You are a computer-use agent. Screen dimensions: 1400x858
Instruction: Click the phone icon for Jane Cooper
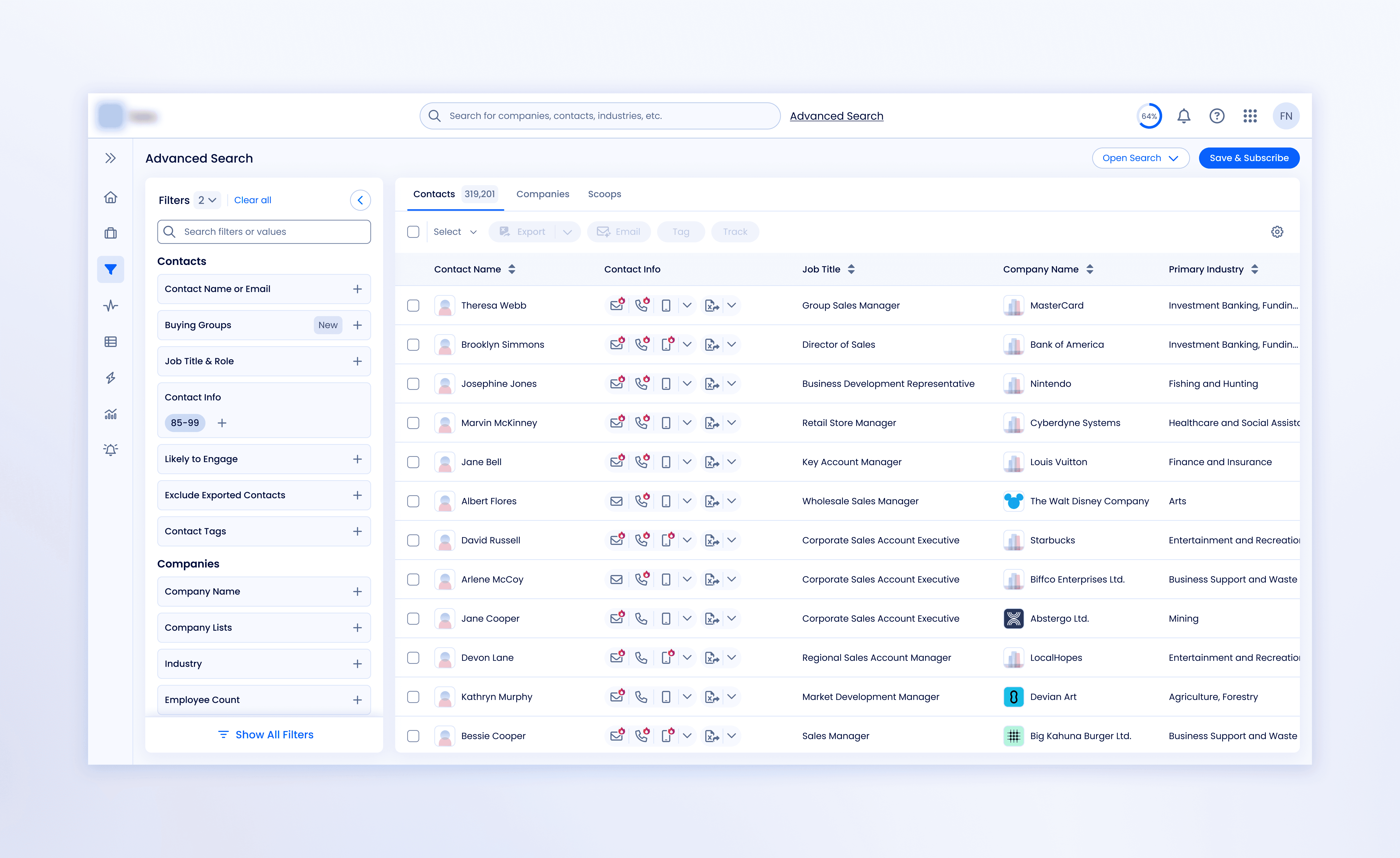642,619
